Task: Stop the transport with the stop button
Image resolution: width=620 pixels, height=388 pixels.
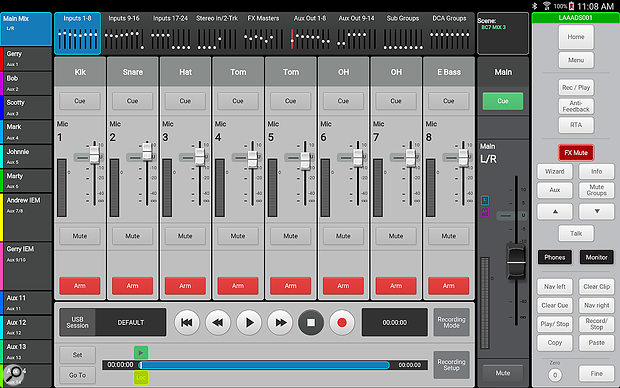Action: pyautogui.click(x=311, y=323)
